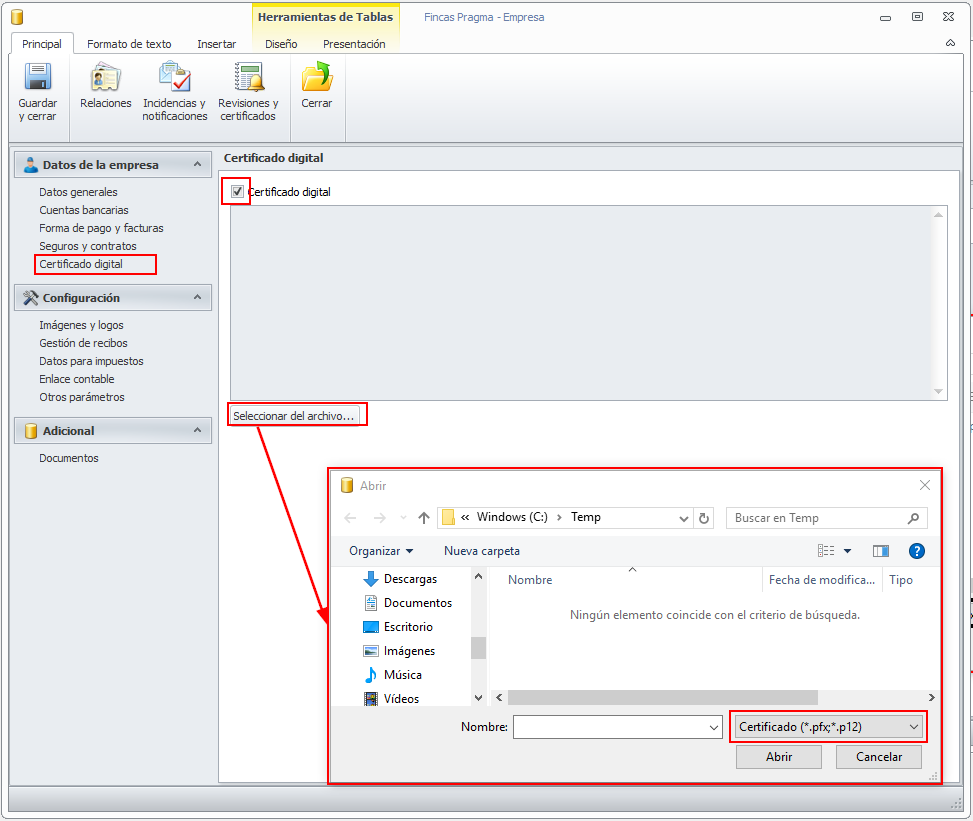Open Incidencias y notificaciones icon
973x821 pixels.
tap(174, 78)
